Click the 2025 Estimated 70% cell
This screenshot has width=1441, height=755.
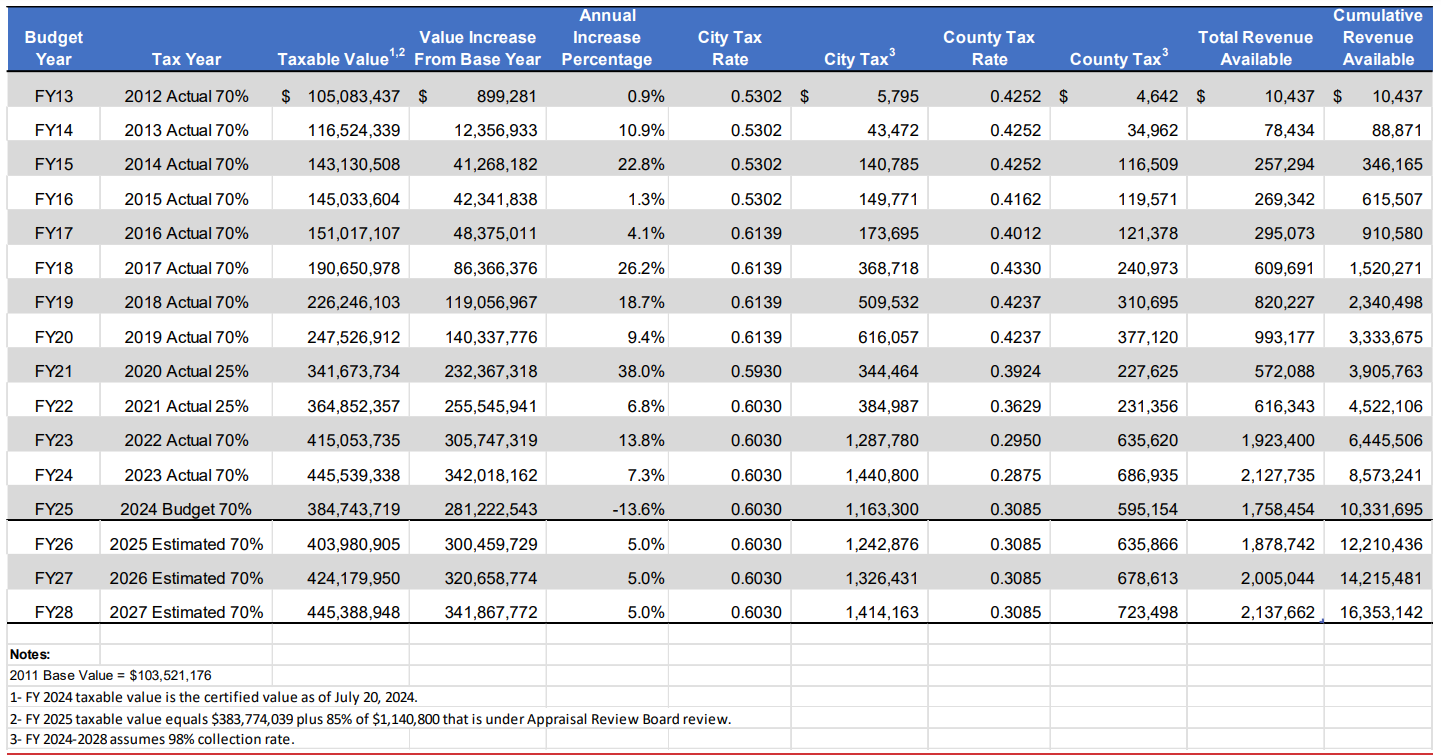(x=186, y=544)
